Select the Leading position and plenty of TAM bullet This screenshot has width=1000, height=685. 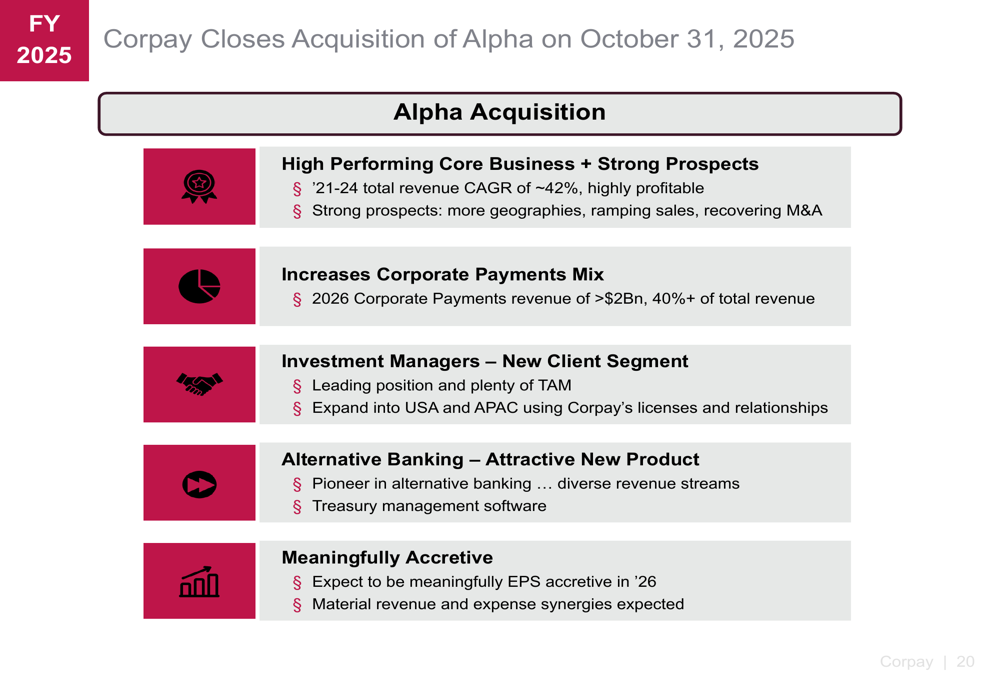[441, 385]
